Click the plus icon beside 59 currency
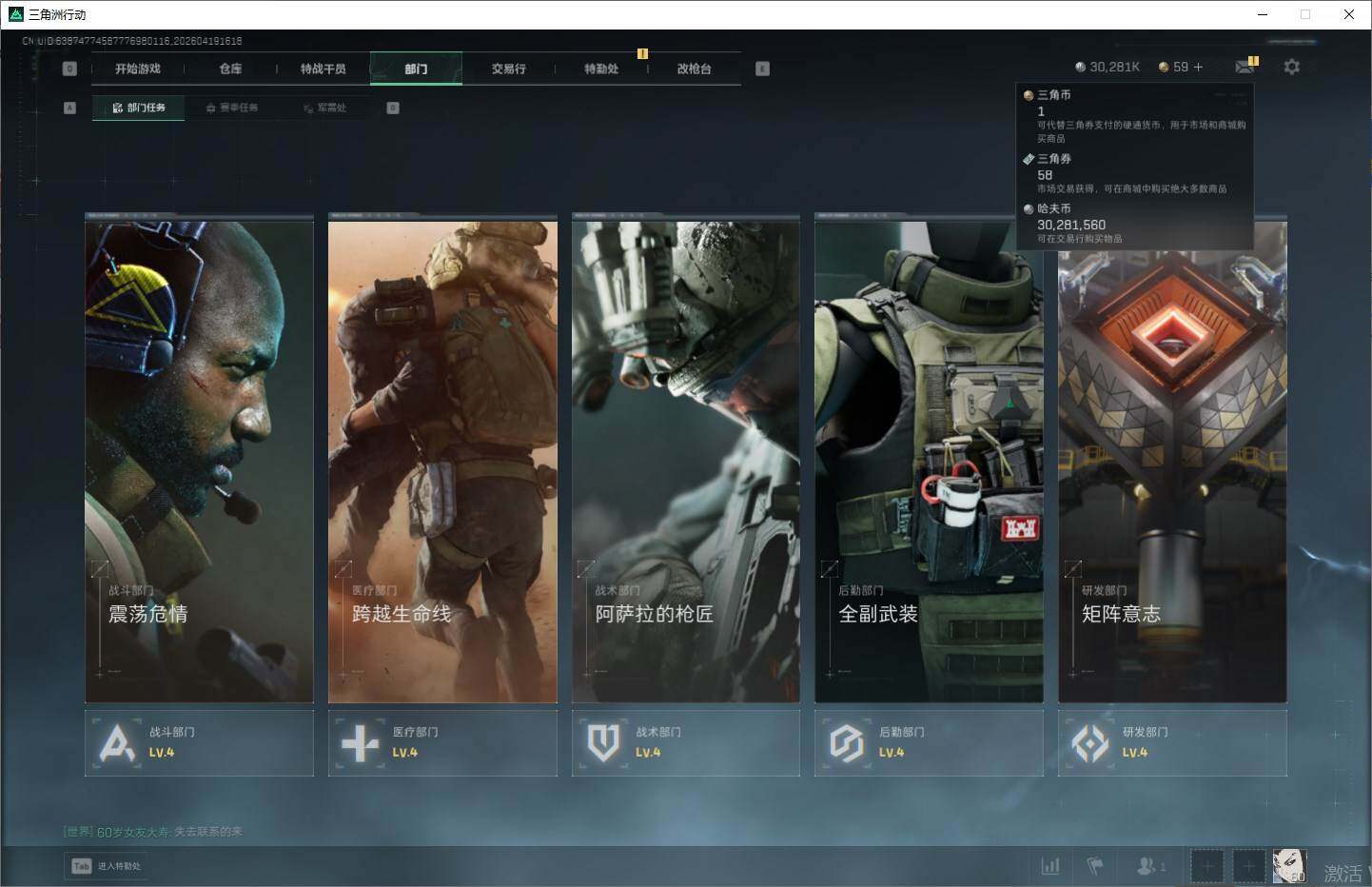 pyautogui.click(x=1198, y=67)
